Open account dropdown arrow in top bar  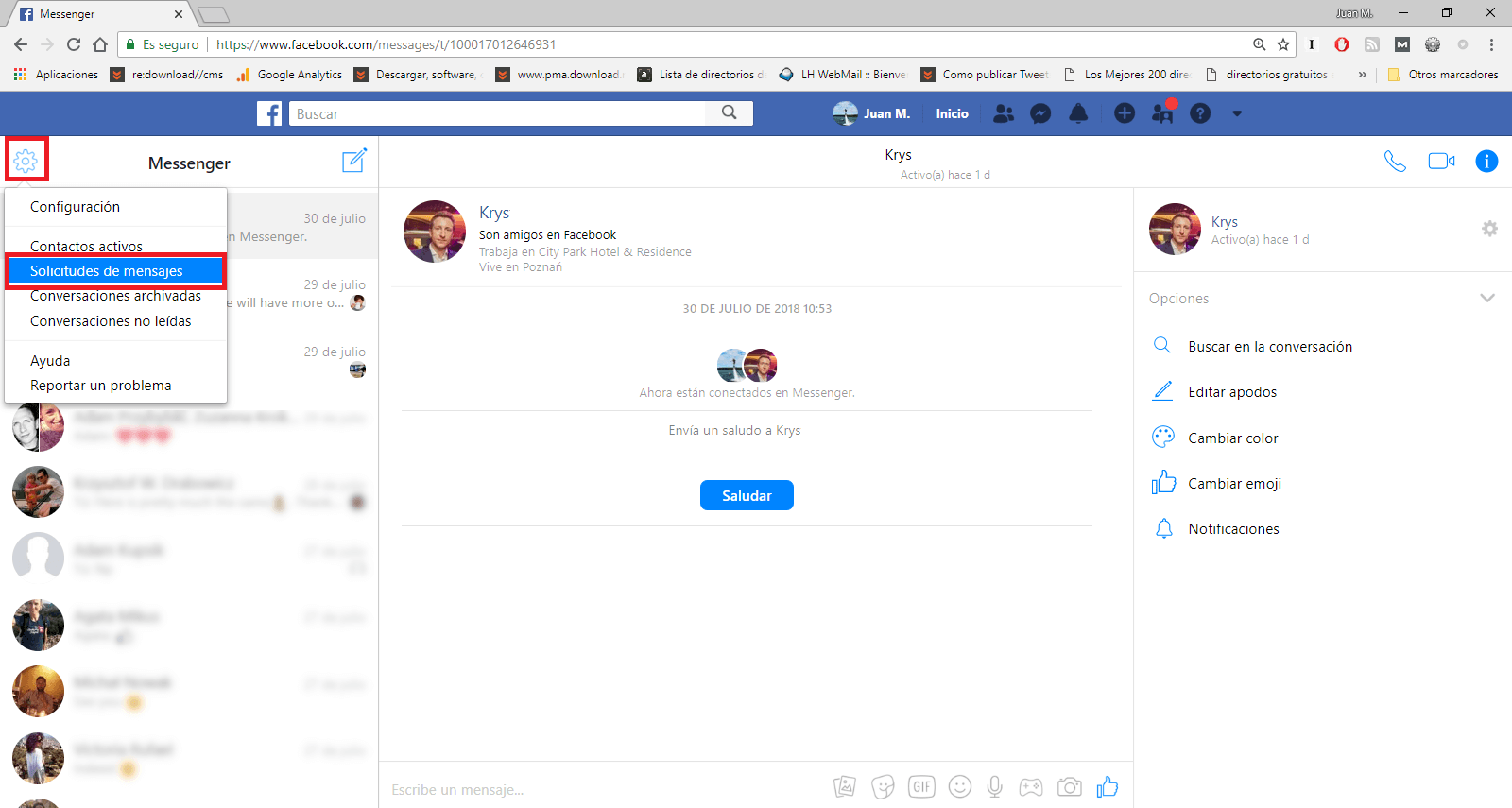tap(1237, 113)
